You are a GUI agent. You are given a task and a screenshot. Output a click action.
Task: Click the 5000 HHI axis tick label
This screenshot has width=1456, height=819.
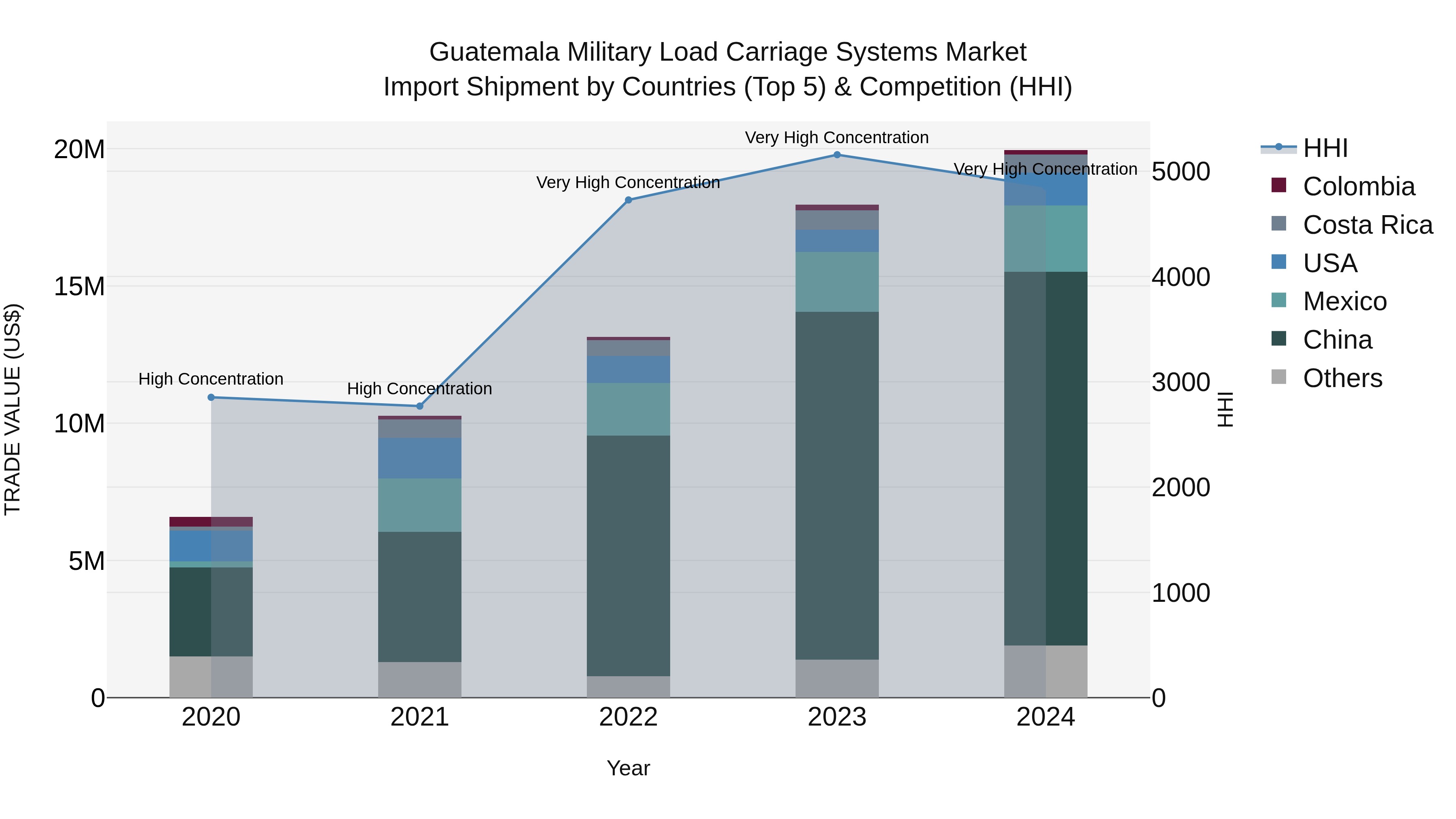1181,171
